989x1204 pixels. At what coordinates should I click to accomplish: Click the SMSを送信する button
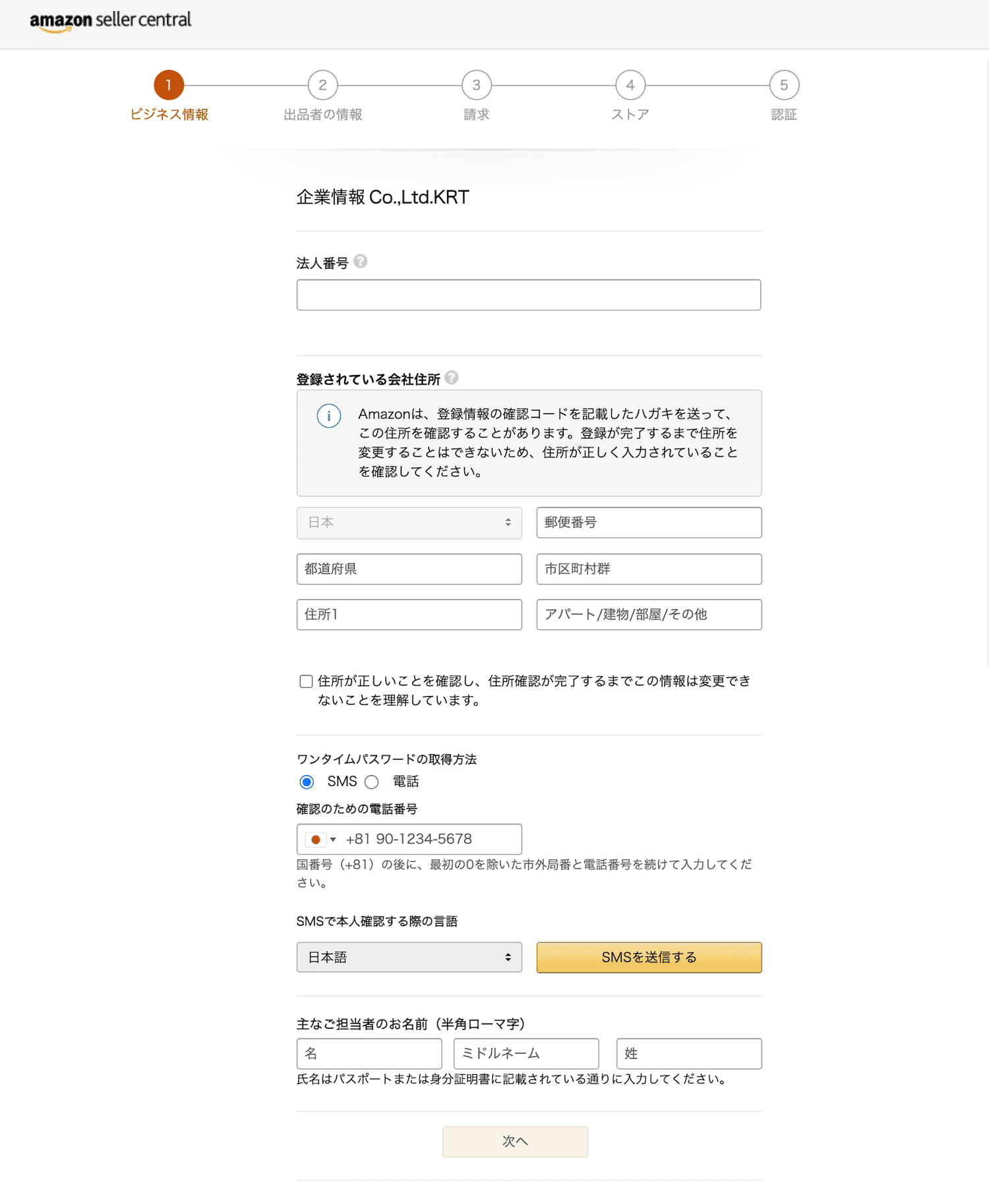point(649,958)
